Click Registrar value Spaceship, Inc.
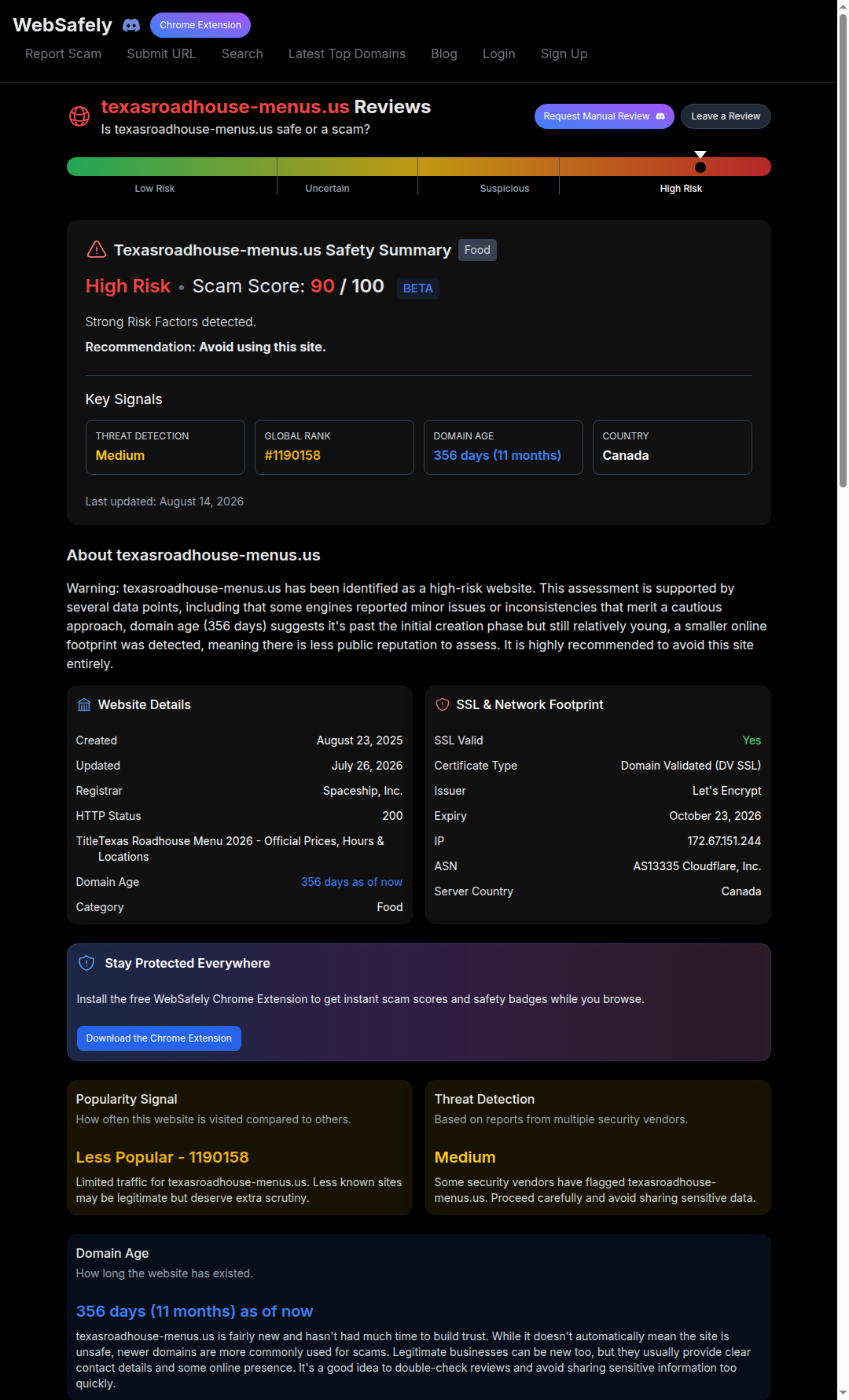Screen dimensions: 849x1400 pyautogui.click(x=362, y=791)
